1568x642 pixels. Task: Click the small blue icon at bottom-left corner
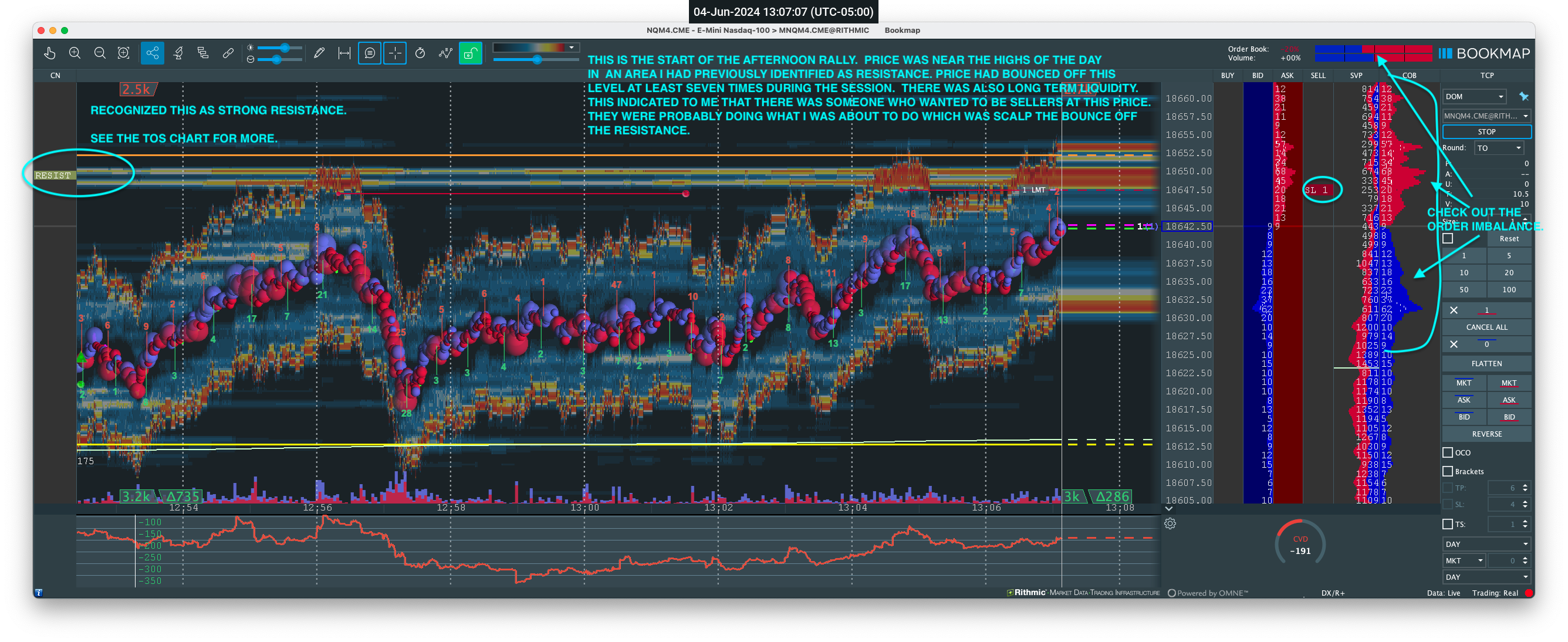coord(39,593)
